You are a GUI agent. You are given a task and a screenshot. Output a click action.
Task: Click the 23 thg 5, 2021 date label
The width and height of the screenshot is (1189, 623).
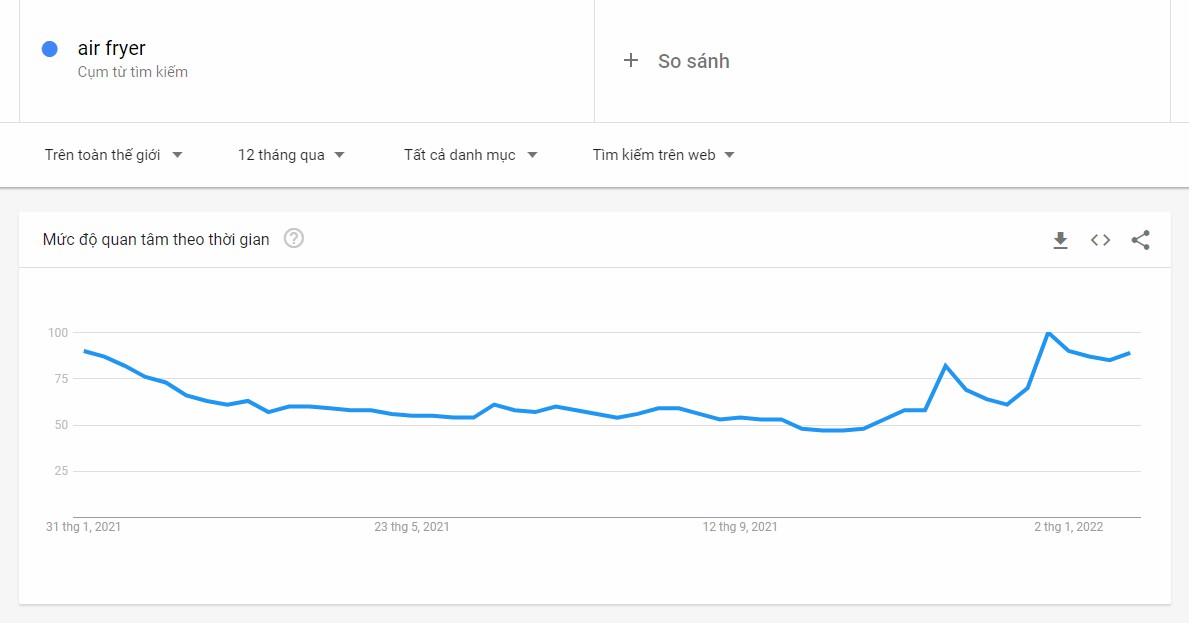[x=411, y=527]
